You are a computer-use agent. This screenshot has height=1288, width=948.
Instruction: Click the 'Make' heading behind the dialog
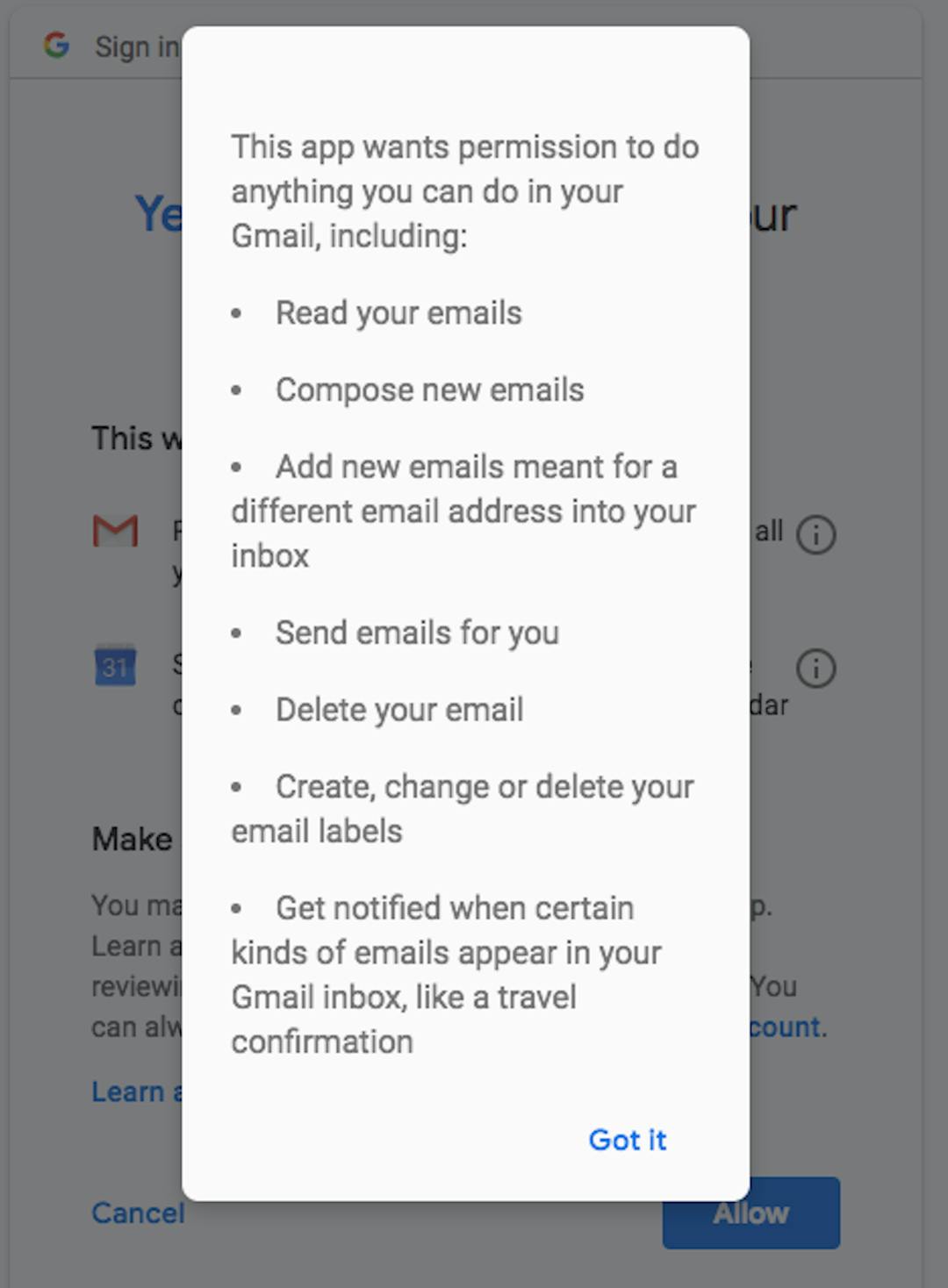coord(133,840)
